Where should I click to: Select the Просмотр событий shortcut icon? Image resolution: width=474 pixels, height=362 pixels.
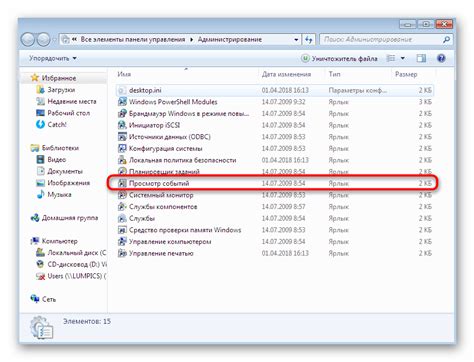point(122,183)
